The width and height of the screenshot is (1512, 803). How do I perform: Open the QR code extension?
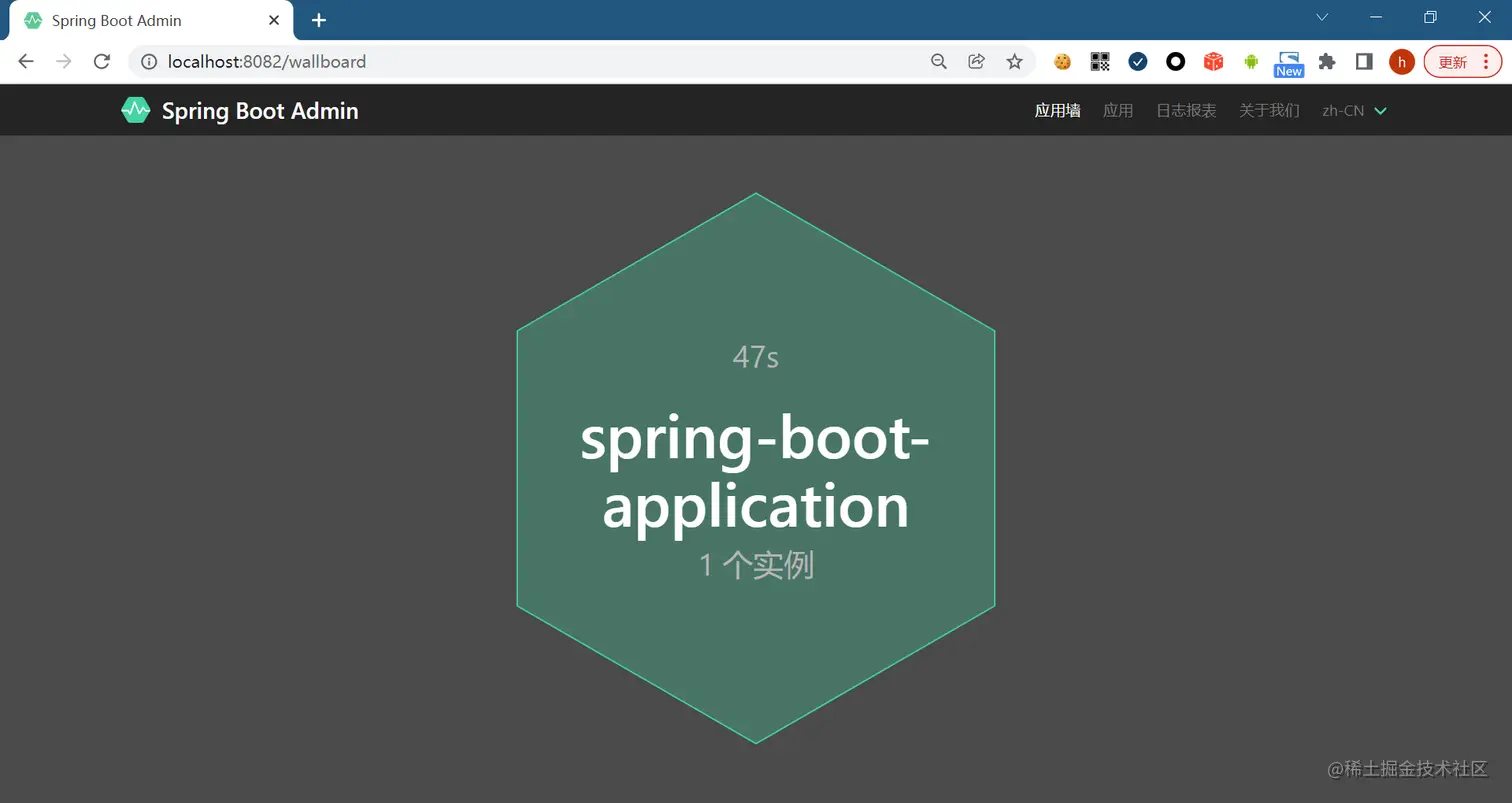click(1100, 62)
